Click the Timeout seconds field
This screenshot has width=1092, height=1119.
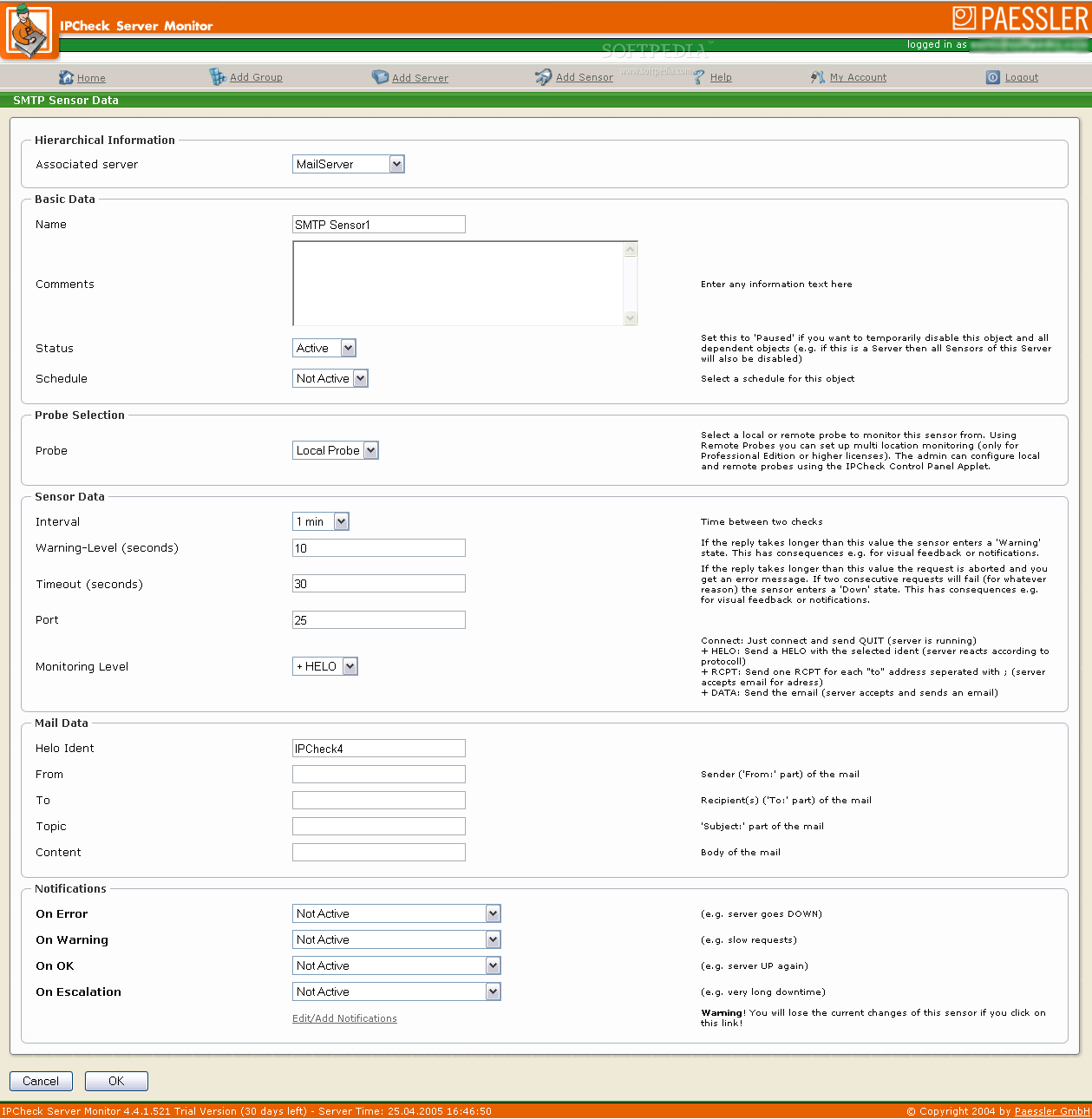(x=379, y=584)
